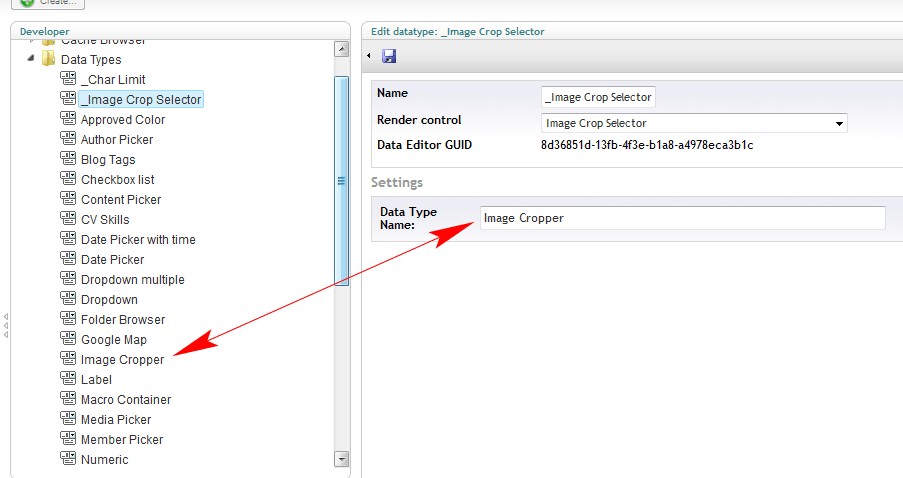Select _Char Limit data type

(x=113, y=79)
